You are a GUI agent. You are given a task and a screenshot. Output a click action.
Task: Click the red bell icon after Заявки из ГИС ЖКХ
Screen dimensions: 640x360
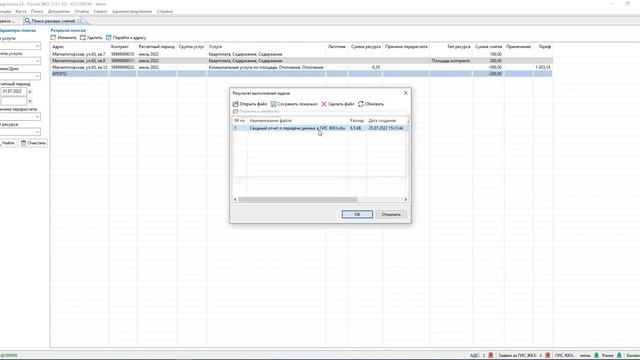pyautogui.click(x=548, y=356)
